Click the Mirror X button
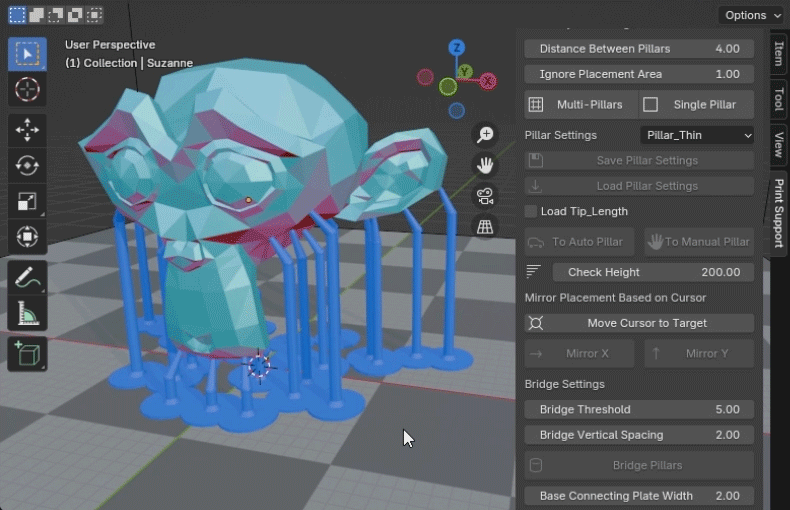The image size is (790, 510). [579, 353]
